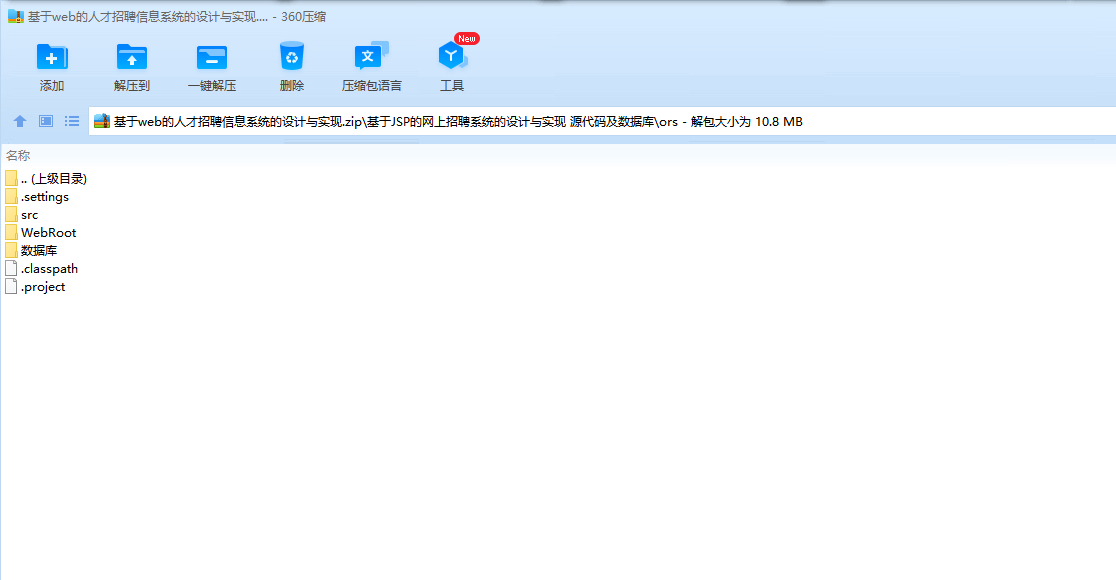Select the WebRoot folder

41,233
